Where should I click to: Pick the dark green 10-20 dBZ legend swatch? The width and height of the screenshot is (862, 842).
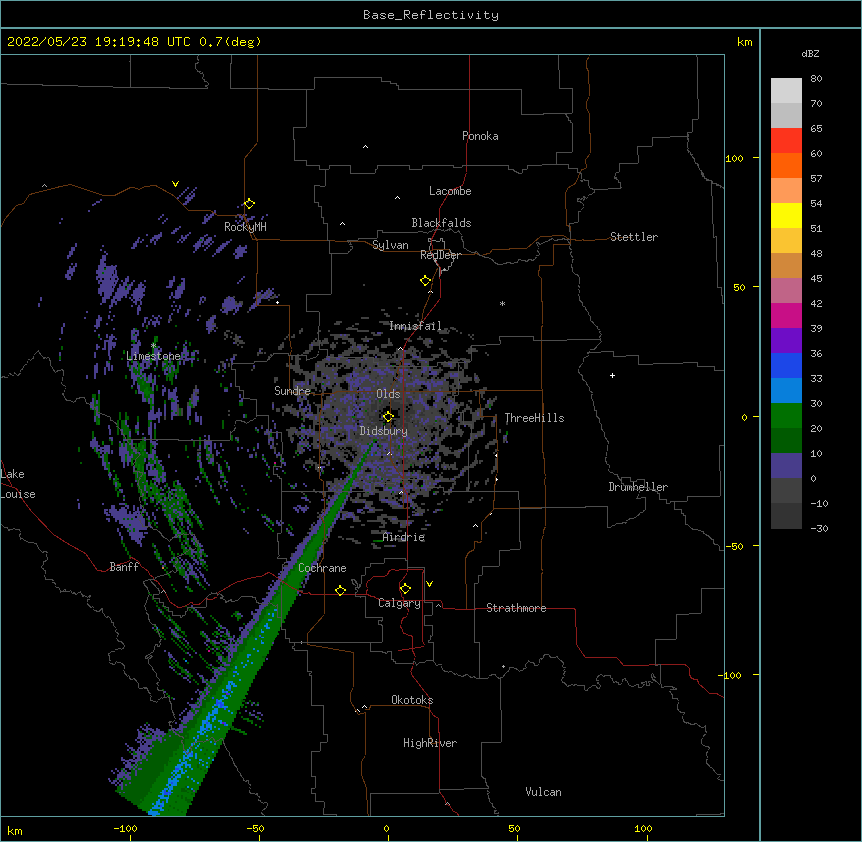coord(786,441)
